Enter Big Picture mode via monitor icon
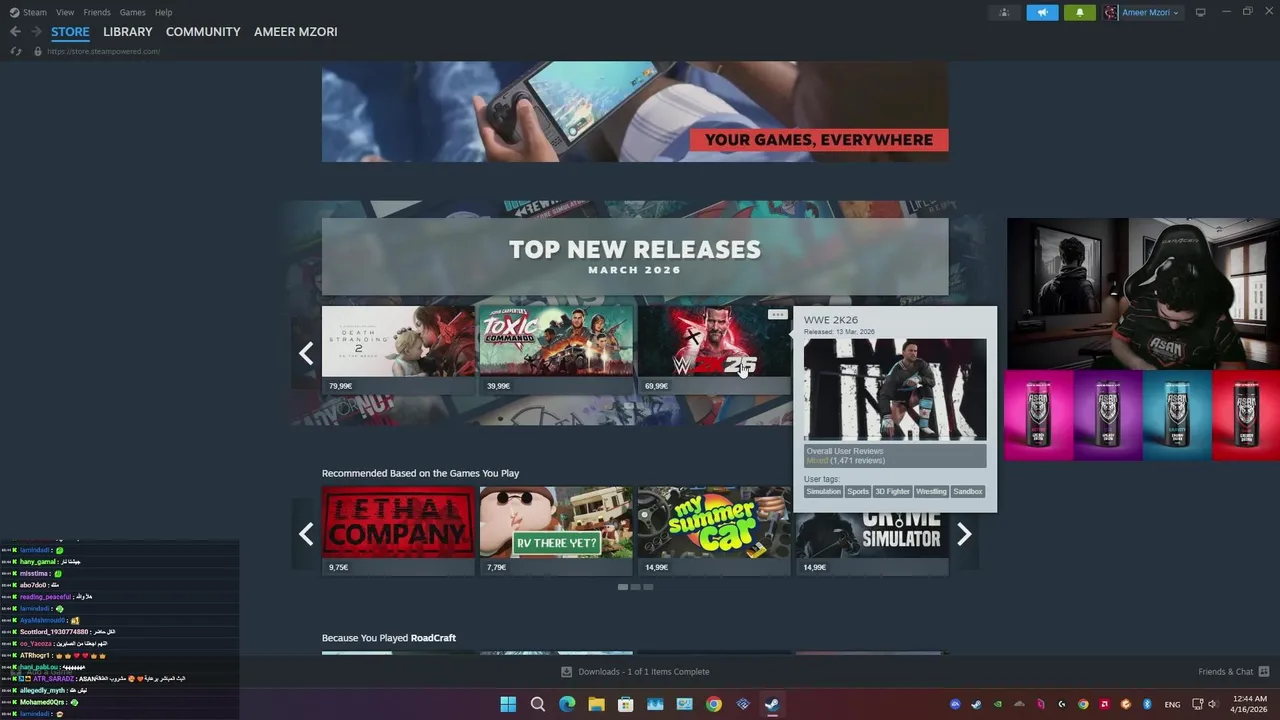 [x=1201, y=12]
